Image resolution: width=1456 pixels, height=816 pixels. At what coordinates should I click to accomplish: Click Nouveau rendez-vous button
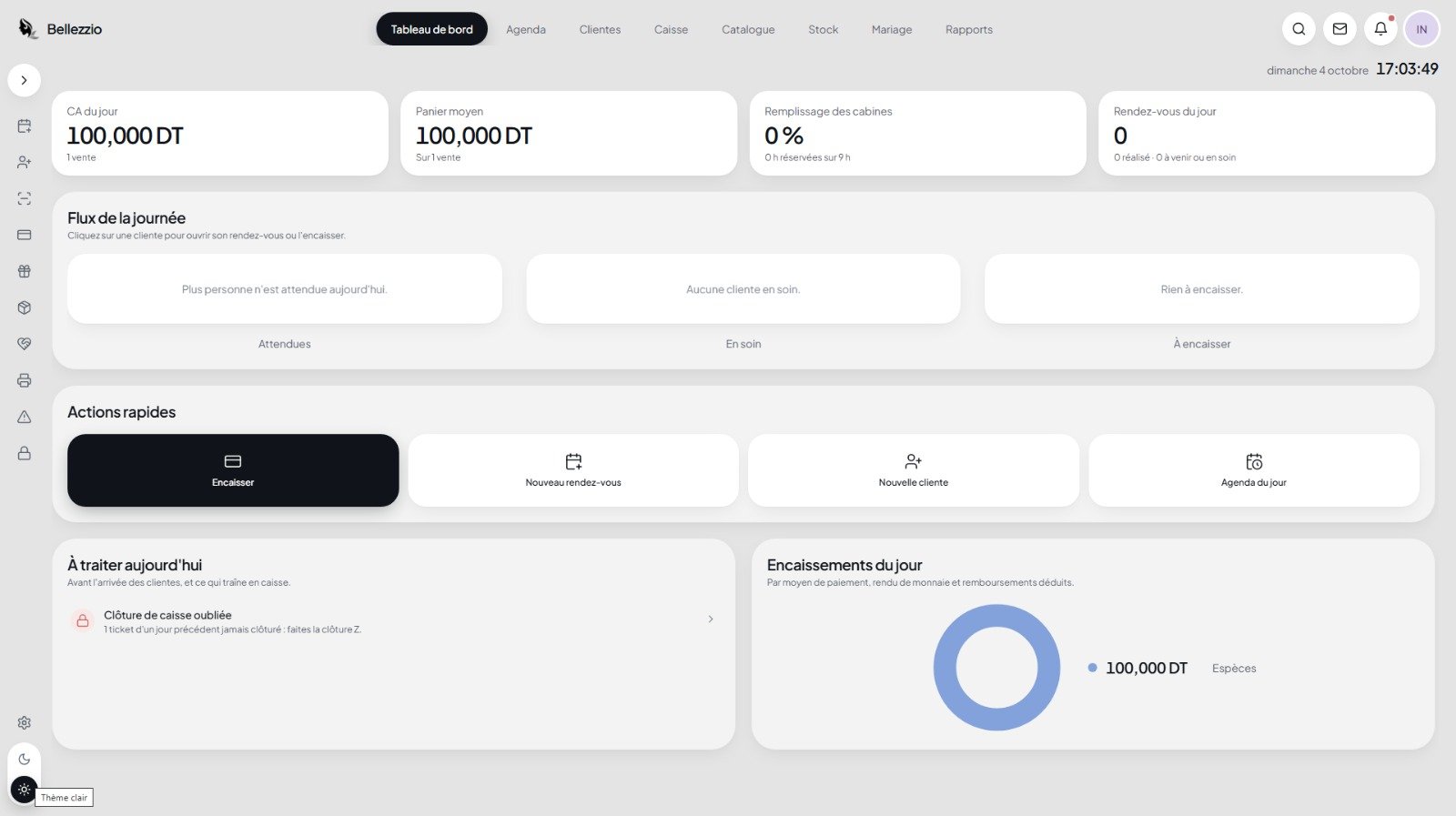[573, 470]
